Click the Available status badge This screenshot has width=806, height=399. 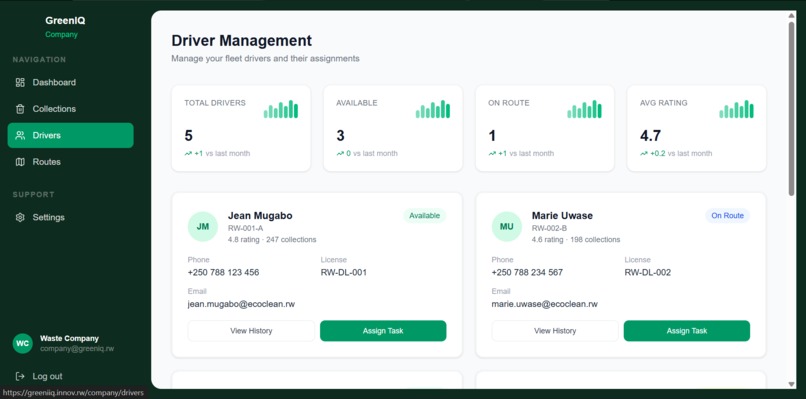[x=425, y=216]
